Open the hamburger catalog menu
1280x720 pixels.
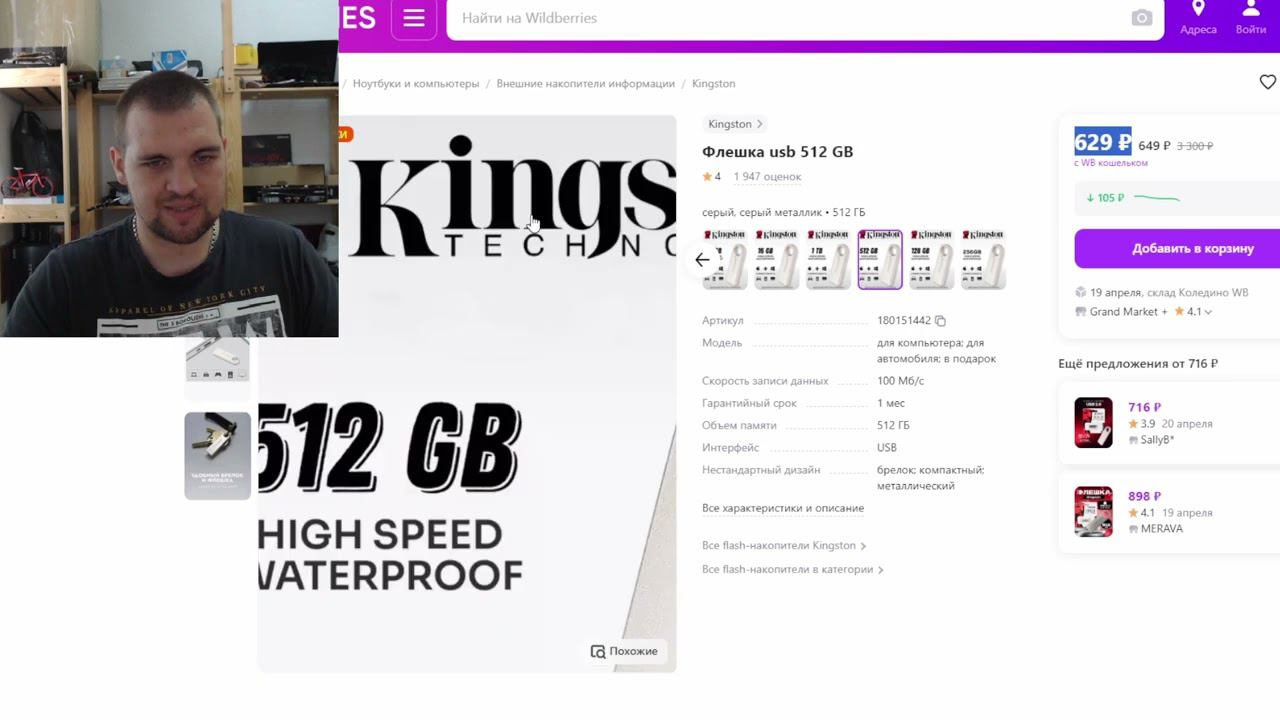point(414,18)
